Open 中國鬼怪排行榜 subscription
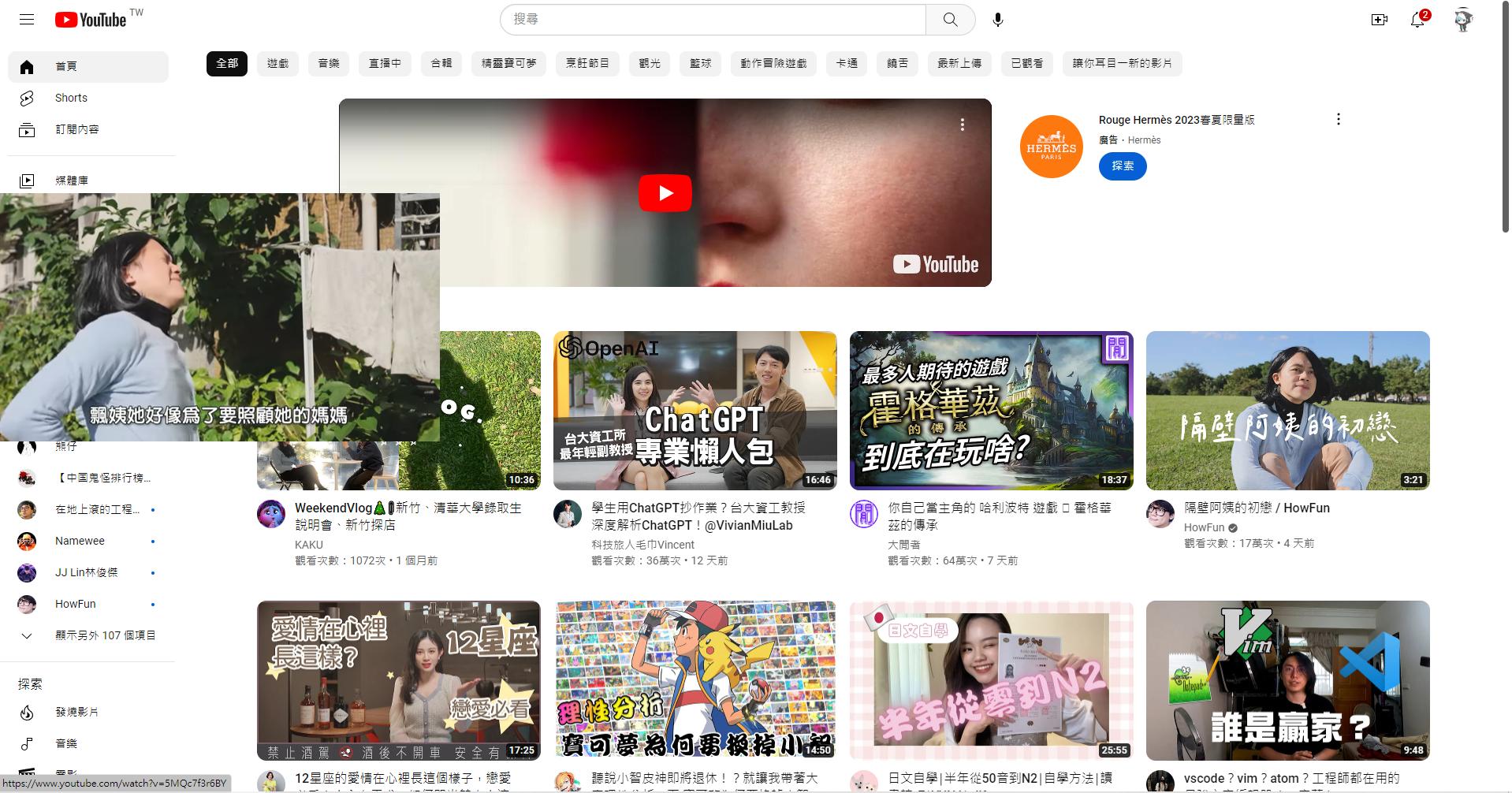The height and width of the screenshot is (793, 1512). (88, 478)
